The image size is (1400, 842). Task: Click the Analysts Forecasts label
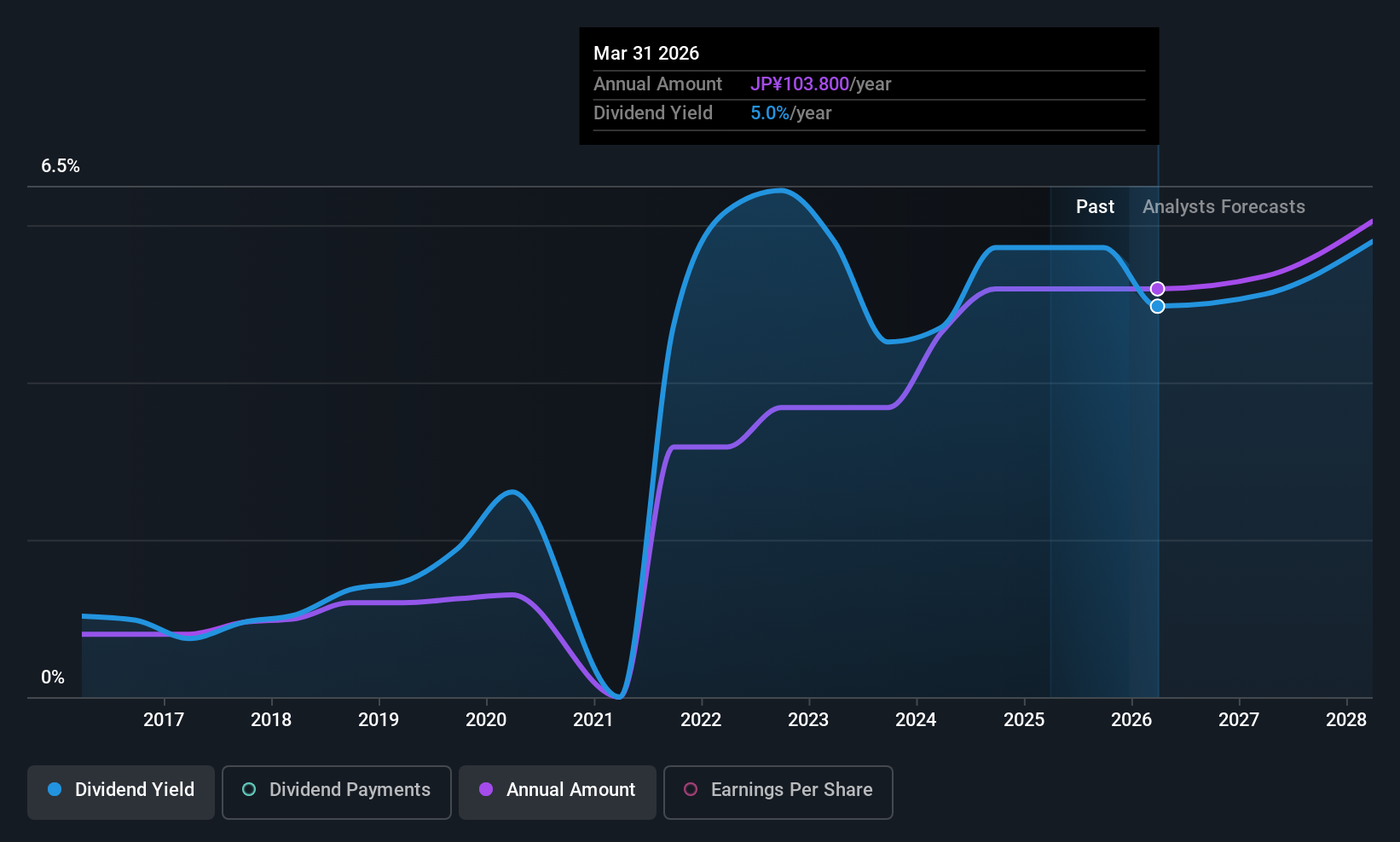1224,207
